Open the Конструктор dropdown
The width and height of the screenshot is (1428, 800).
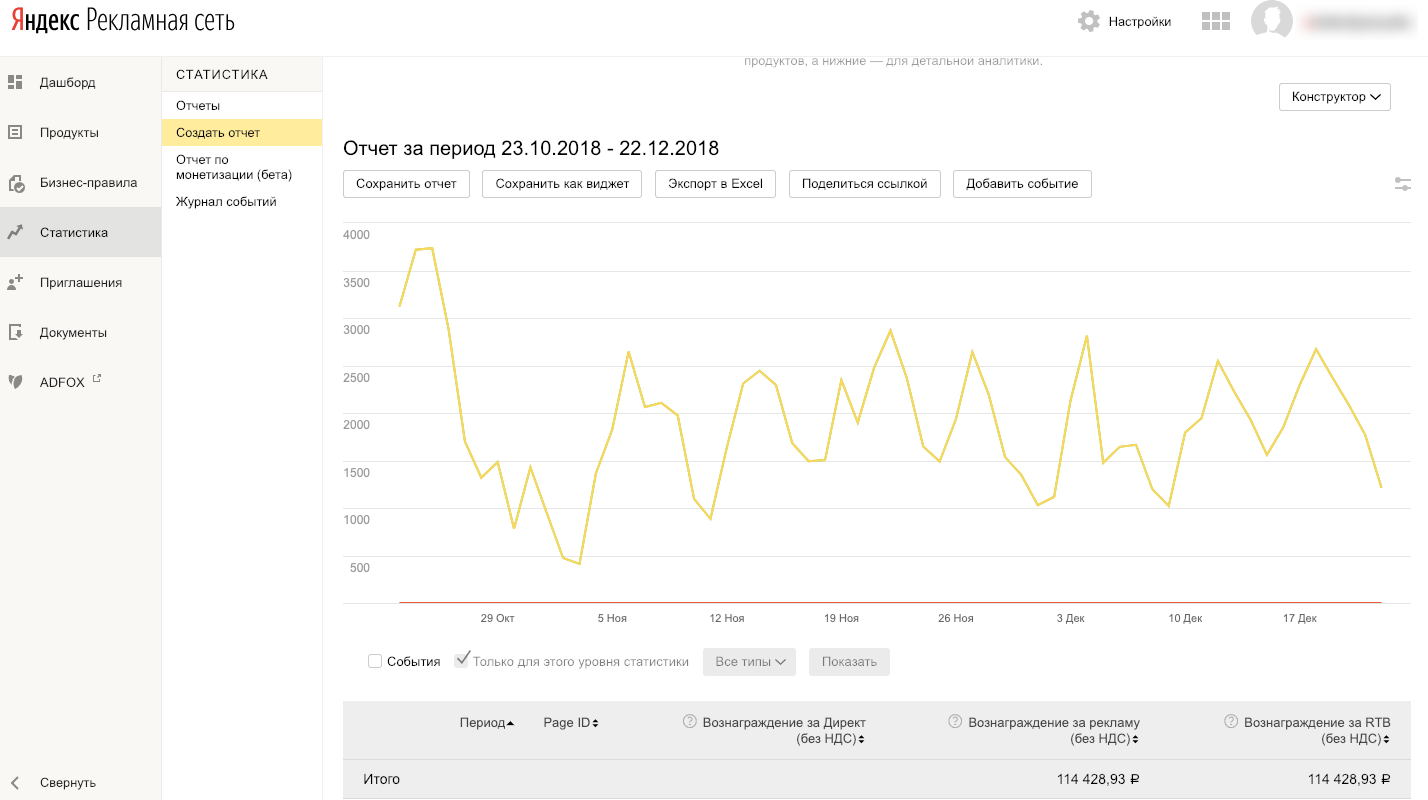point(1334,97)
